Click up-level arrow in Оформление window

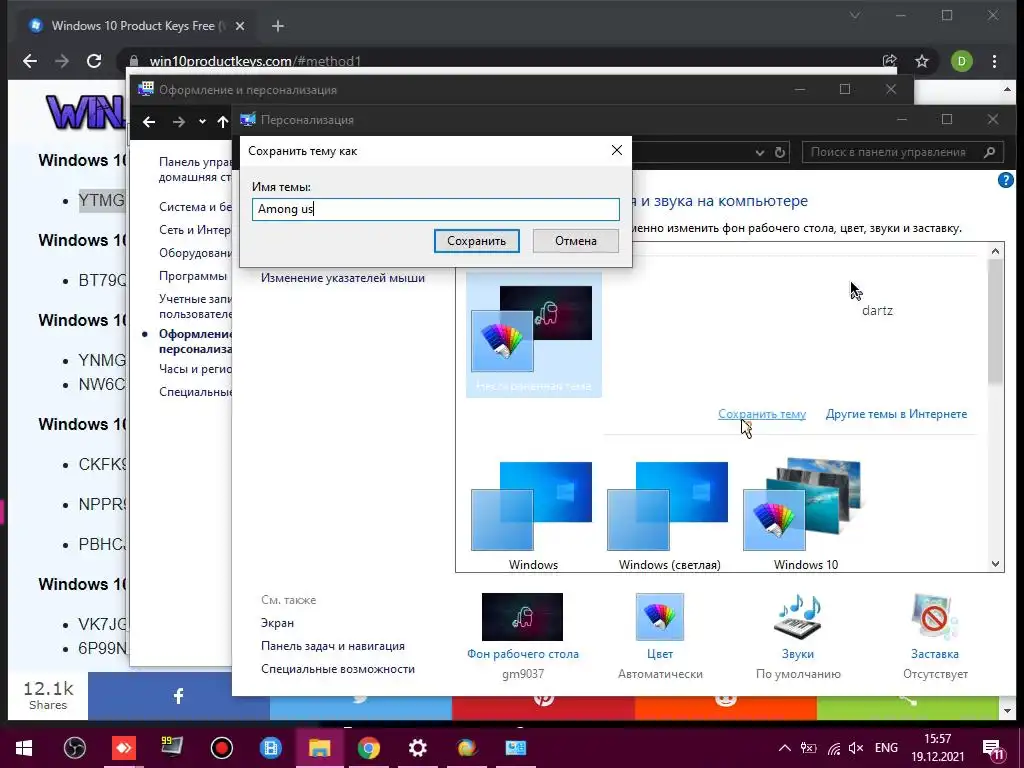[223, 122]
